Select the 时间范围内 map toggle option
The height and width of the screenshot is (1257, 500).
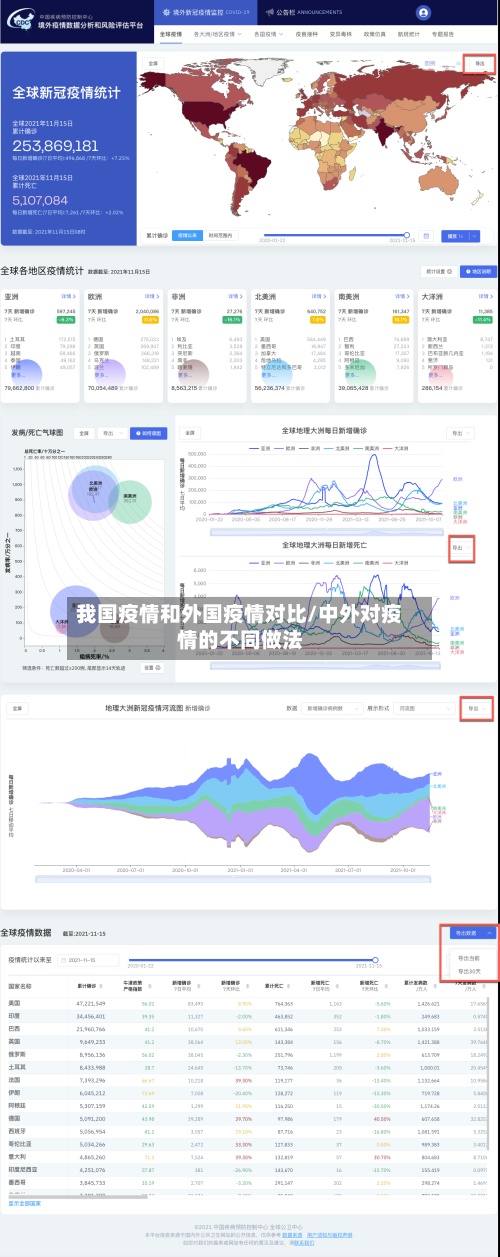(x=220, y=236)
